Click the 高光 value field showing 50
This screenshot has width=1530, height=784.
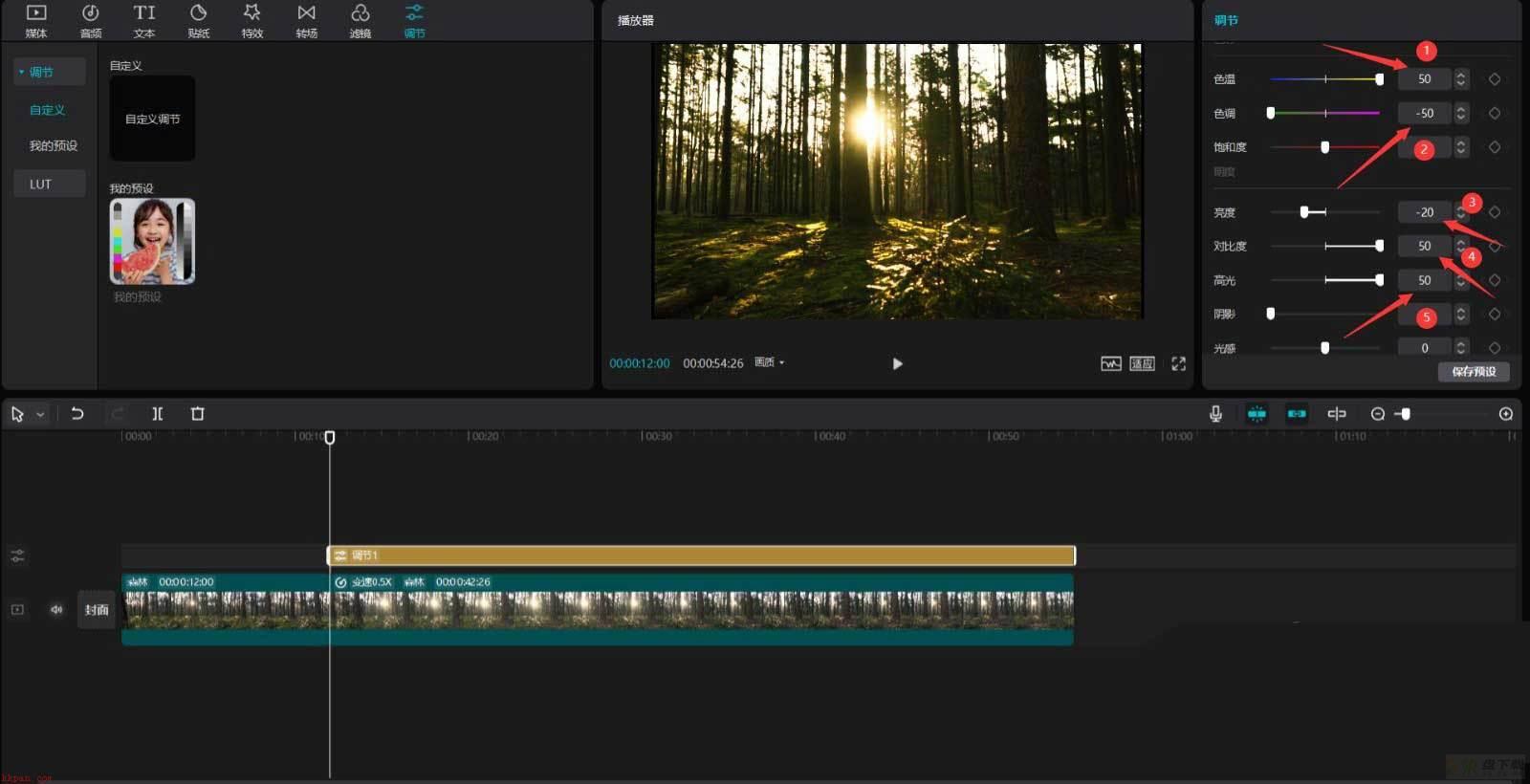[1425, 280]
